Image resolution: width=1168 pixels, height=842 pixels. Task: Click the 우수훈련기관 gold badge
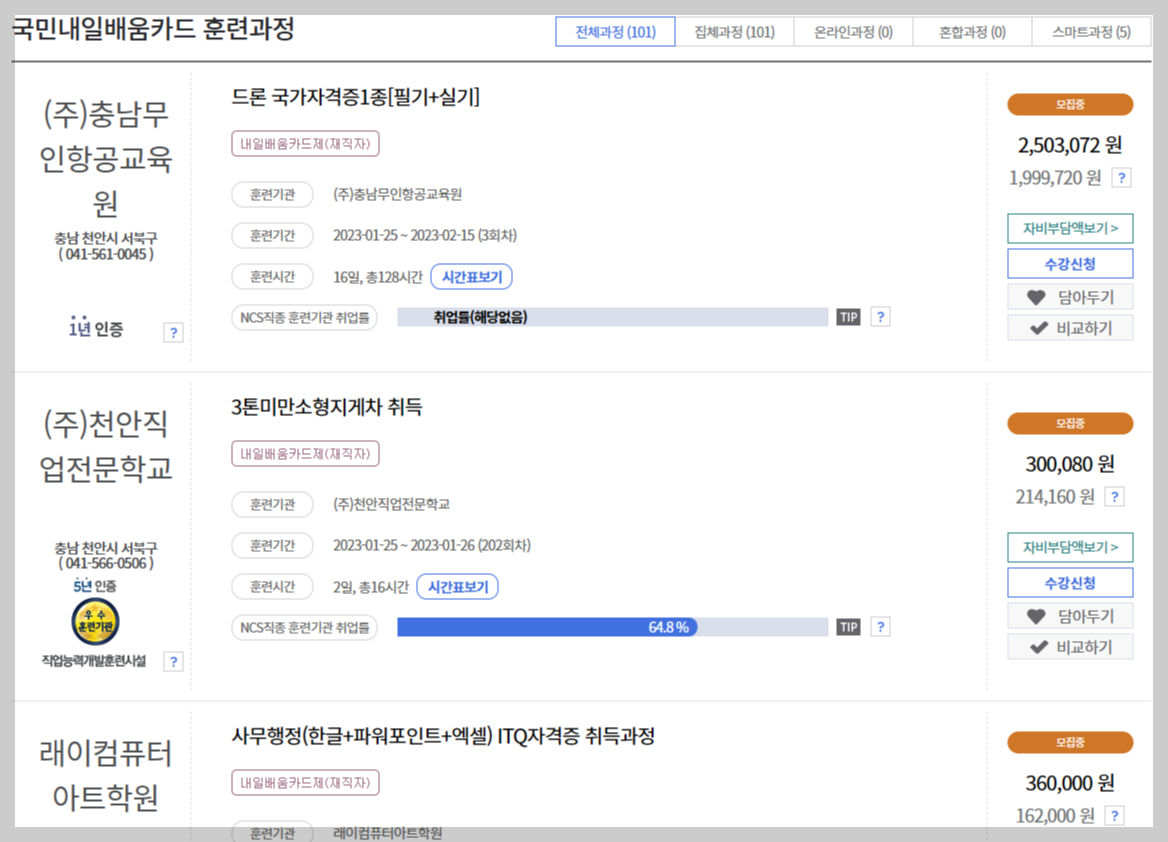[95, 621]
